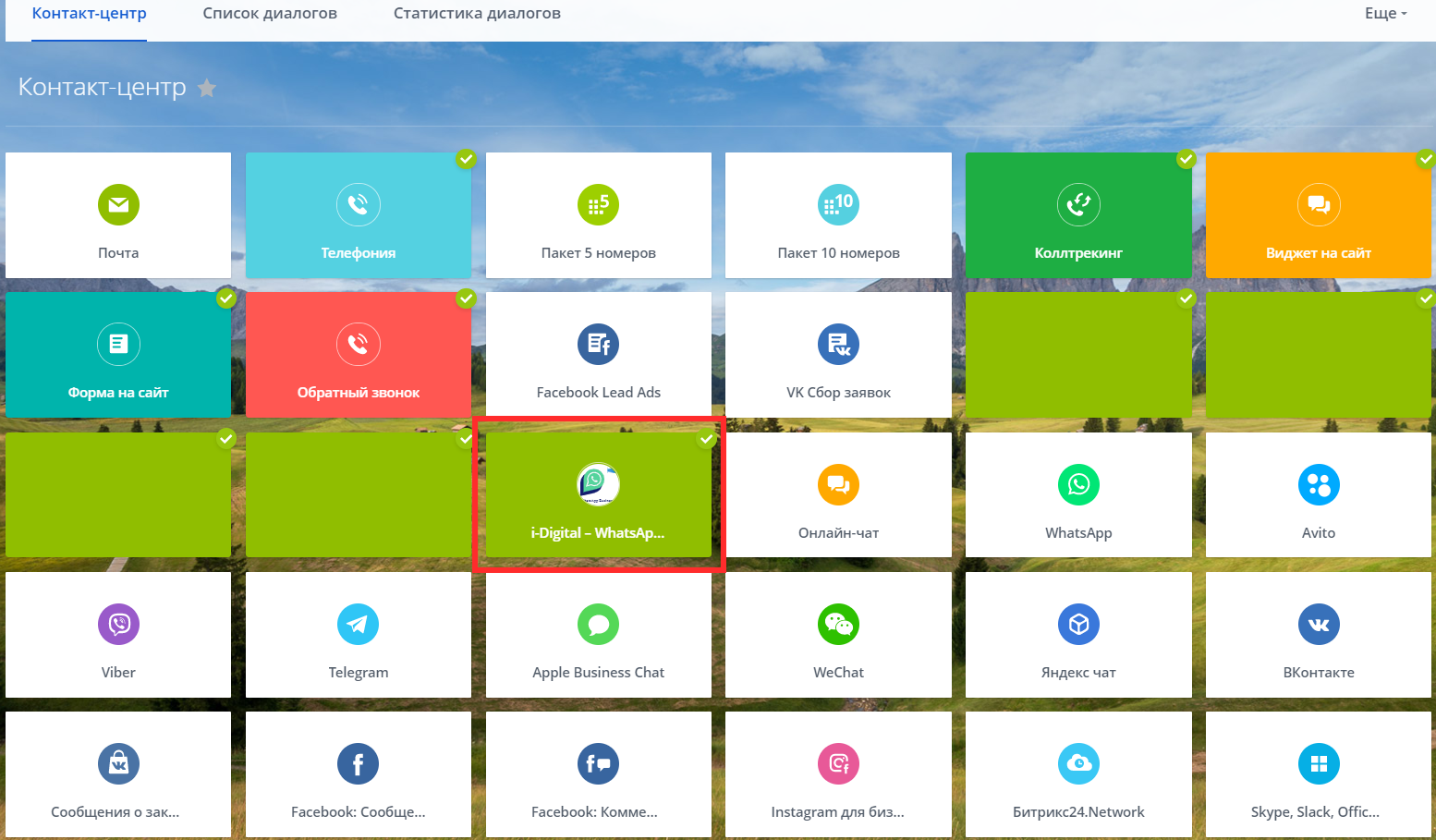Click the Facebook: Сообще... icon
The width and height of the screenshot is (1436, 840).
point(359,763)
